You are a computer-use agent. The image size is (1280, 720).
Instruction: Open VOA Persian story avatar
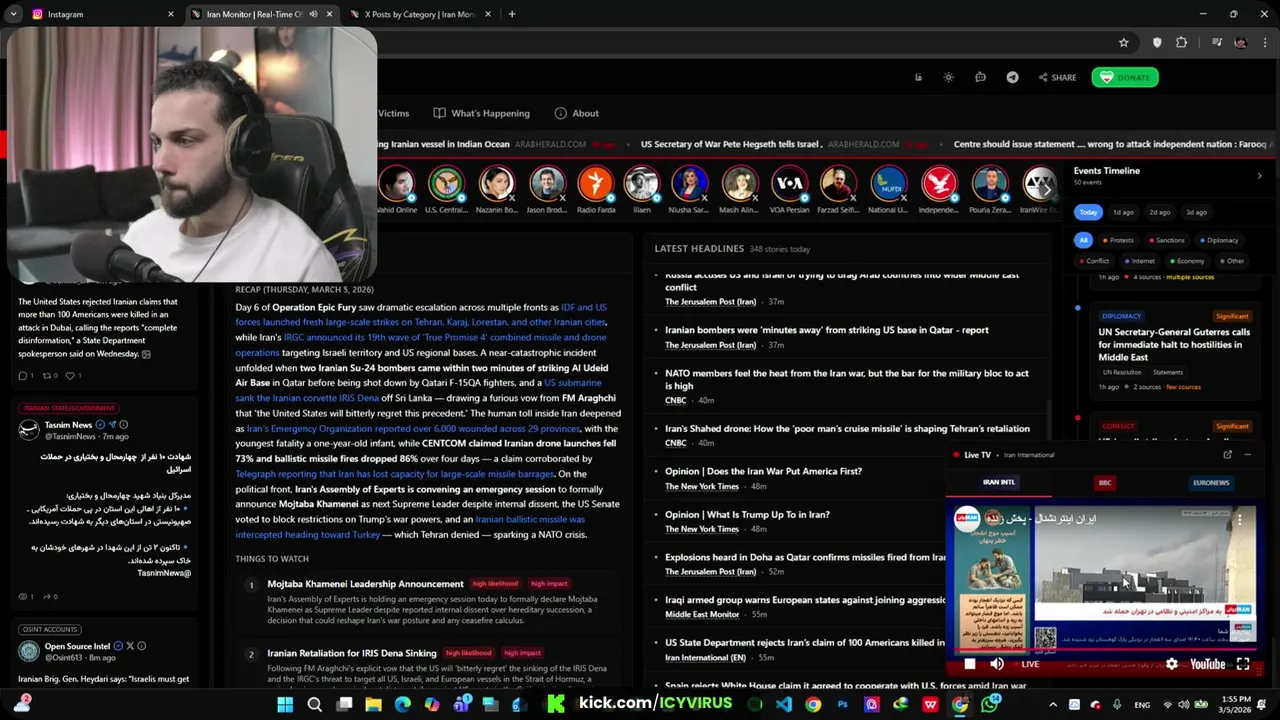(x=789, y=185)
